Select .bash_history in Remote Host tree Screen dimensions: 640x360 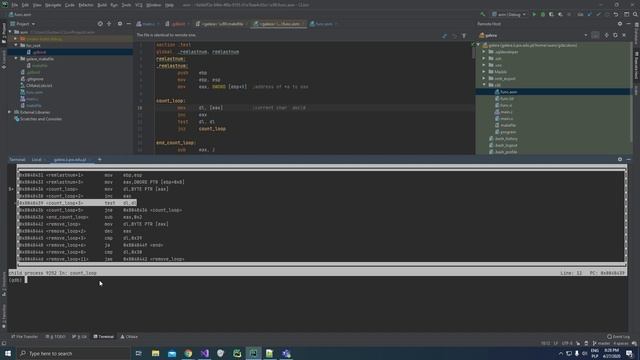click(503, 139)
